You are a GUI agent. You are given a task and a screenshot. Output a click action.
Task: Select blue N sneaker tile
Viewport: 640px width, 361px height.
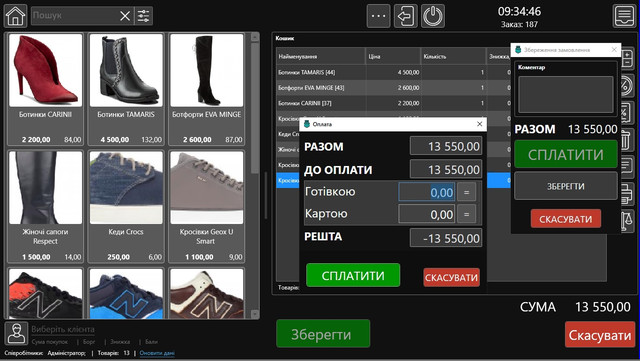click(x=126, y=293)
